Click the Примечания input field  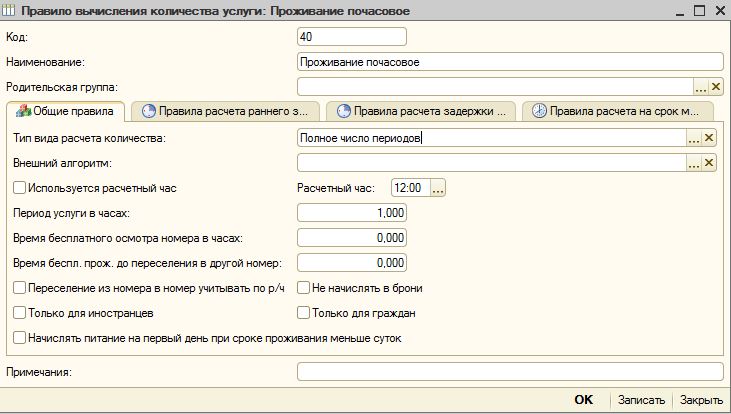(510, 372)
